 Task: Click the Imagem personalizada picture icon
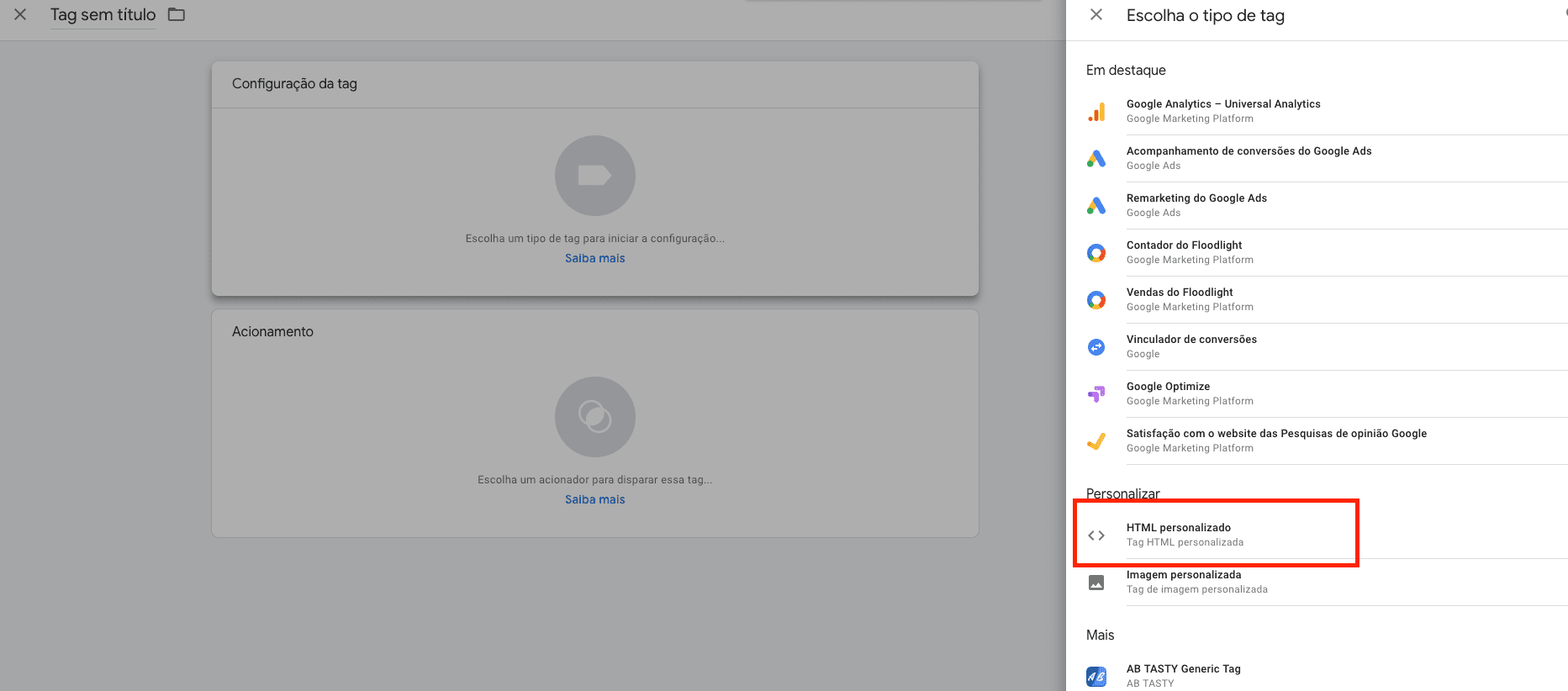point(1096,583)
